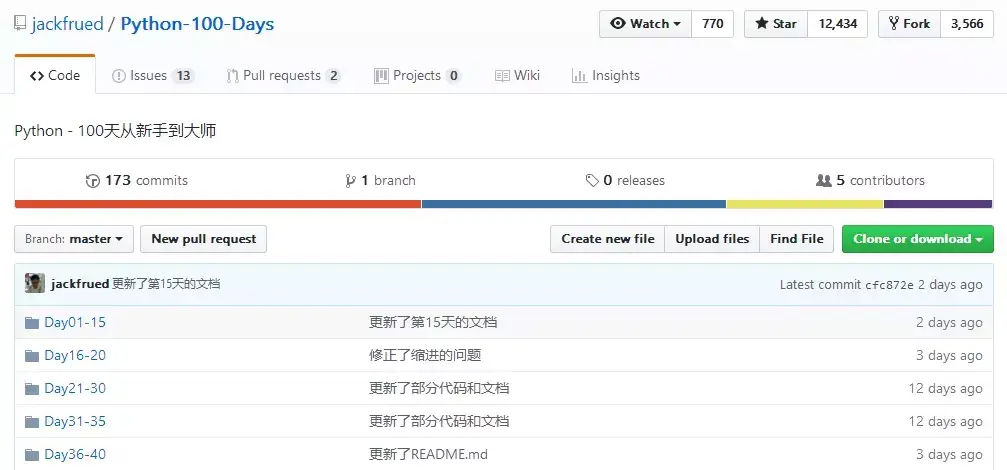This screenshot has height=470, width=1007.
Task: Open the Clone or download dropdown
Action: pyautogui.click(x=918, y=239)
